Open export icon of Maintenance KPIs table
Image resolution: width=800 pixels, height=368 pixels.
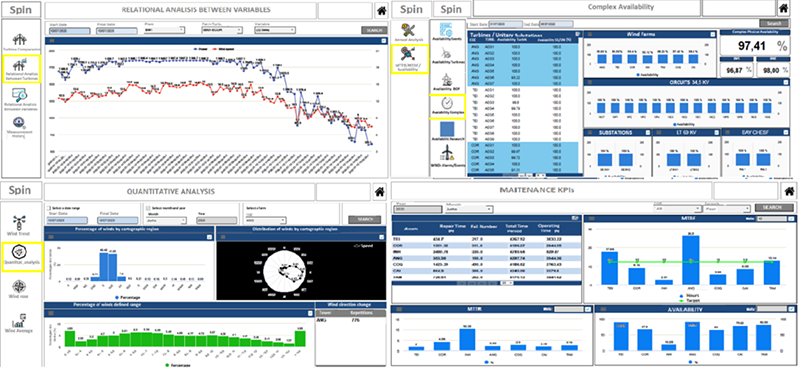click(x=574, y=218)
